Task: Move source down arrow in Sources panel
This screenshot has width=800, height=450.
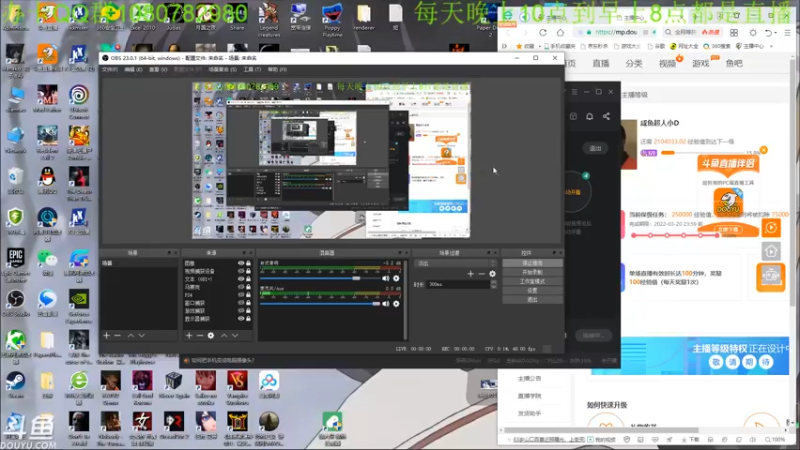Action: coord(235,335)
